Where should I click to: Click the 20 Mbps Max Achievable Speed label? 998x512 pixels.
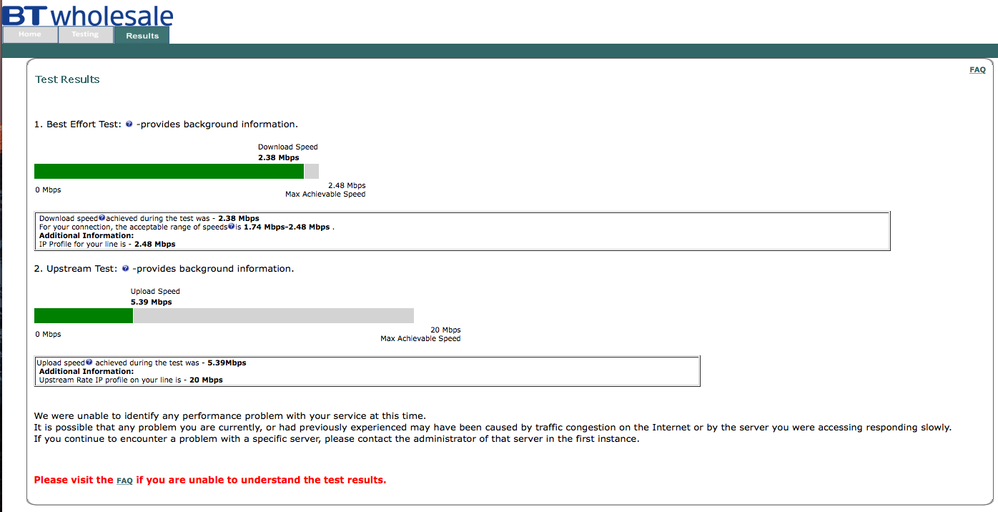pyautogui.click(x=421, y=334)
